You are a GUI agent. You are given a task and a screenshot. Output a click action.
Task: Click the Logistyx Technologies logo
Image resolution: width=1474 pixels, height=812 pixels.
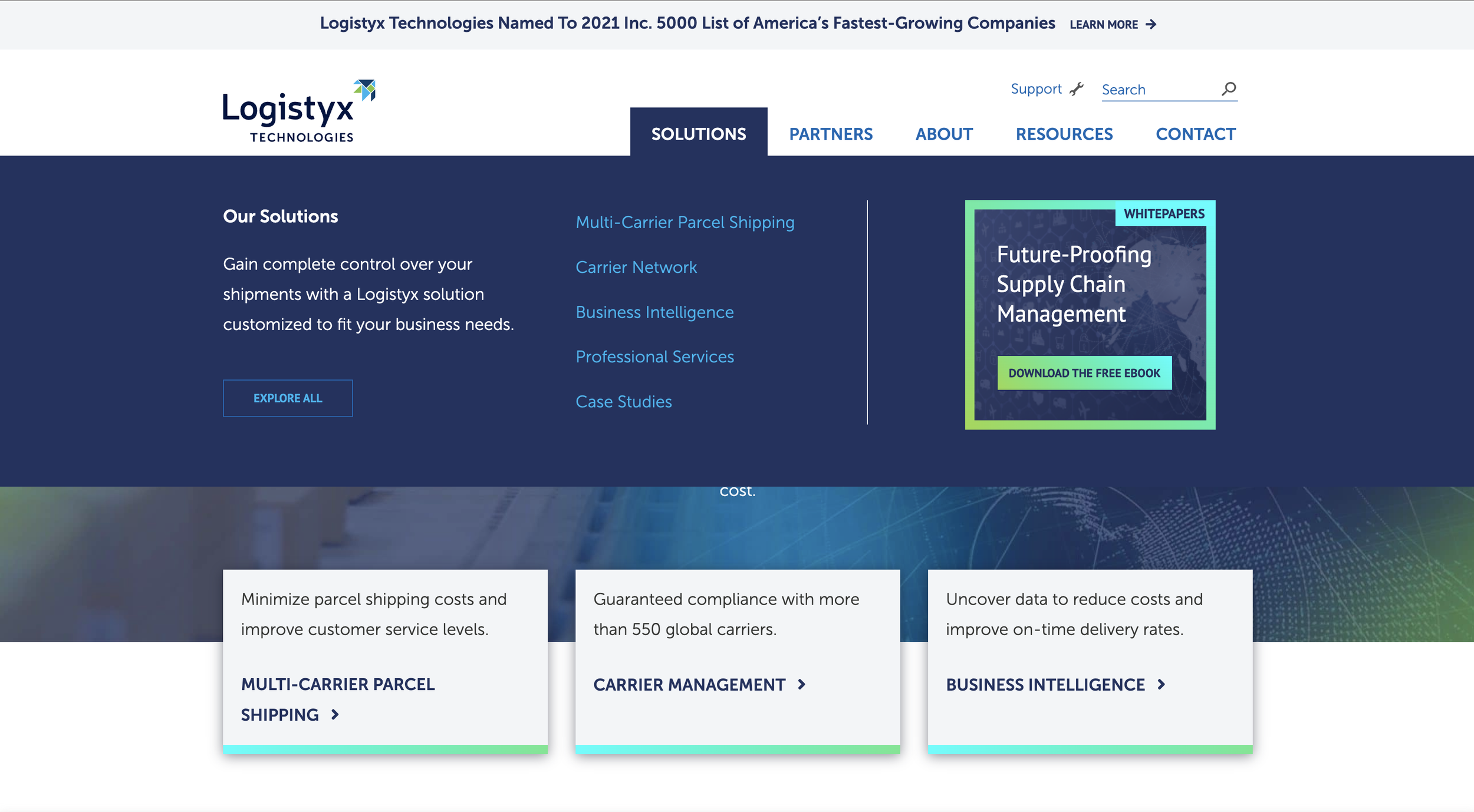tap(299, 111)
